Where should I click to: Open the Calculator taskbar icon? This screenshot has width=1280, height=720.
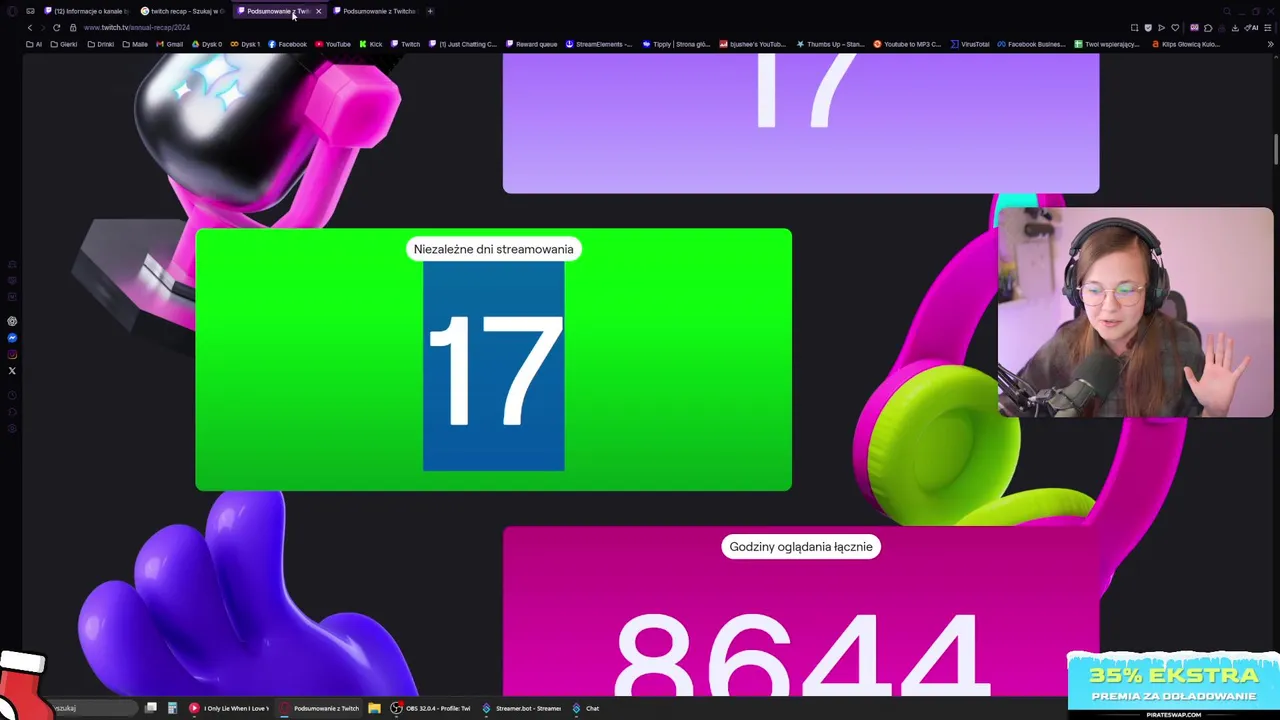pos(172,708)
